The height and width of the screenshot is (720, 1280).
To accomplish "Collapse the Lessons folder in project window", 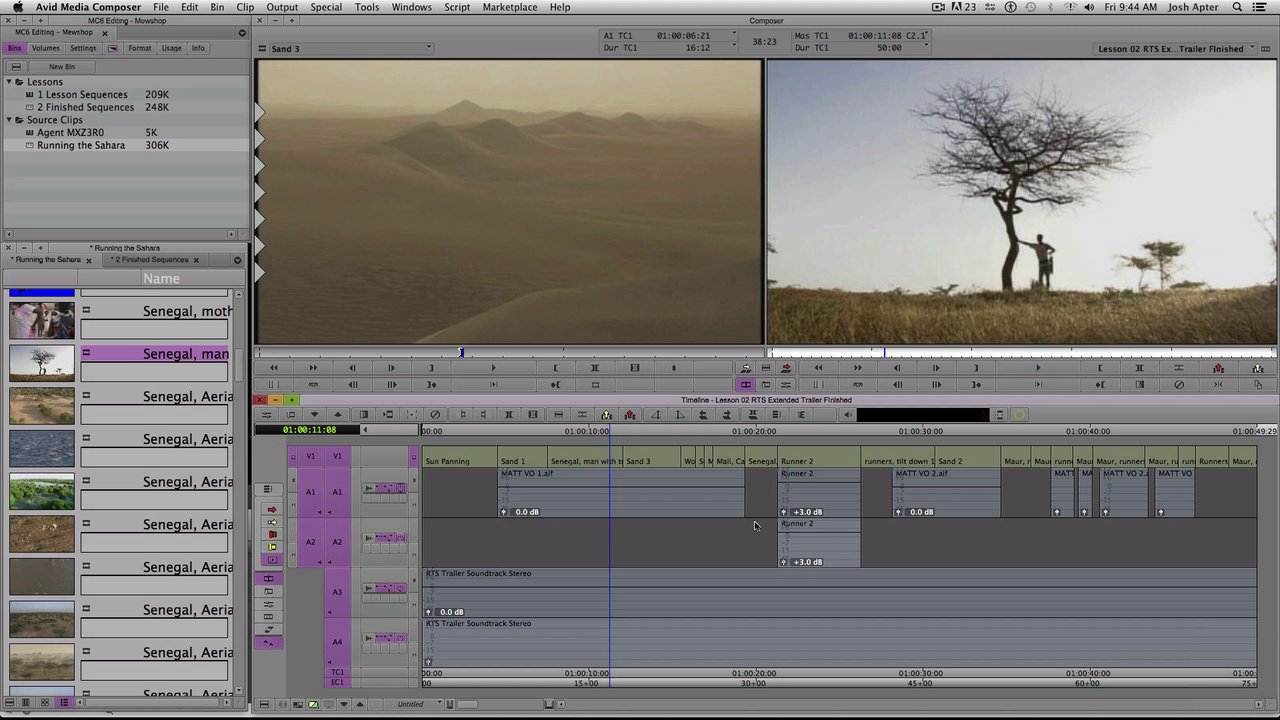I will click(x=8, y=82).
